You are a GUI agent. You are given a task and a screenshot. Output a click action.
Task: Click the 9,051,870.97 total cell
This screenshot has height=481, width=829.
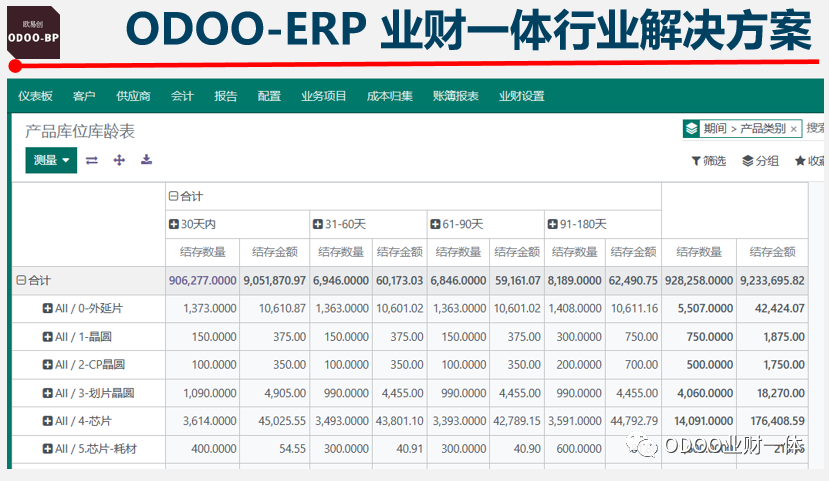point(274,281)
